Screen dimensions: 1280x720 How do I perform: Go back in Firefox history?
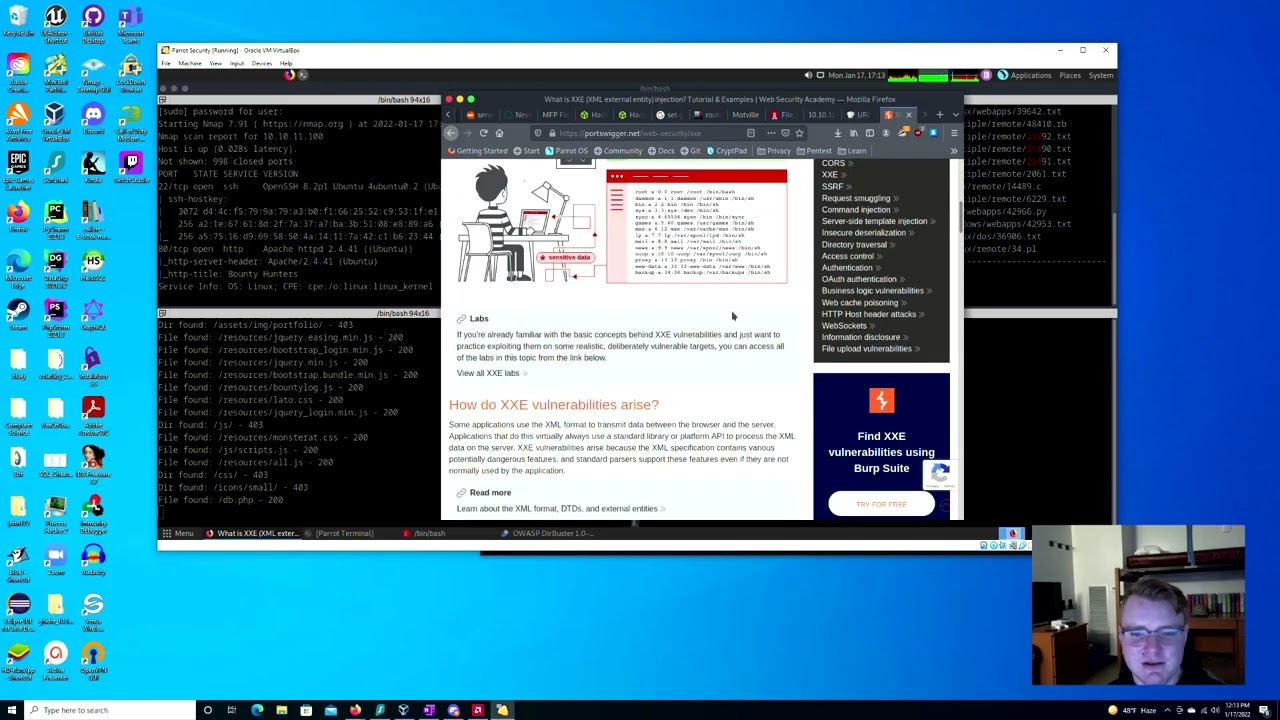pyautogui.click(x=451, y=133)
